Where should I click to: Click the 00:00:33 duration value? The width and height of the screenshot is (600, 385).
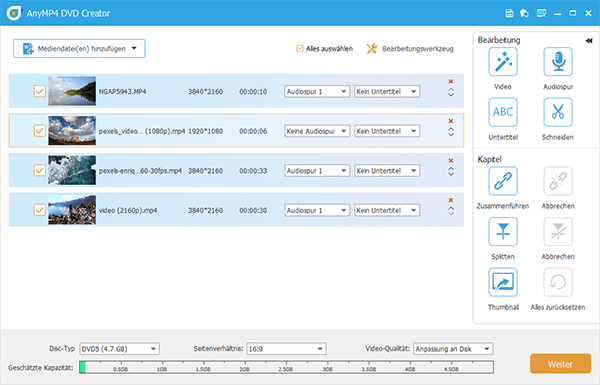pyautogui.click(x=253, y=171)
